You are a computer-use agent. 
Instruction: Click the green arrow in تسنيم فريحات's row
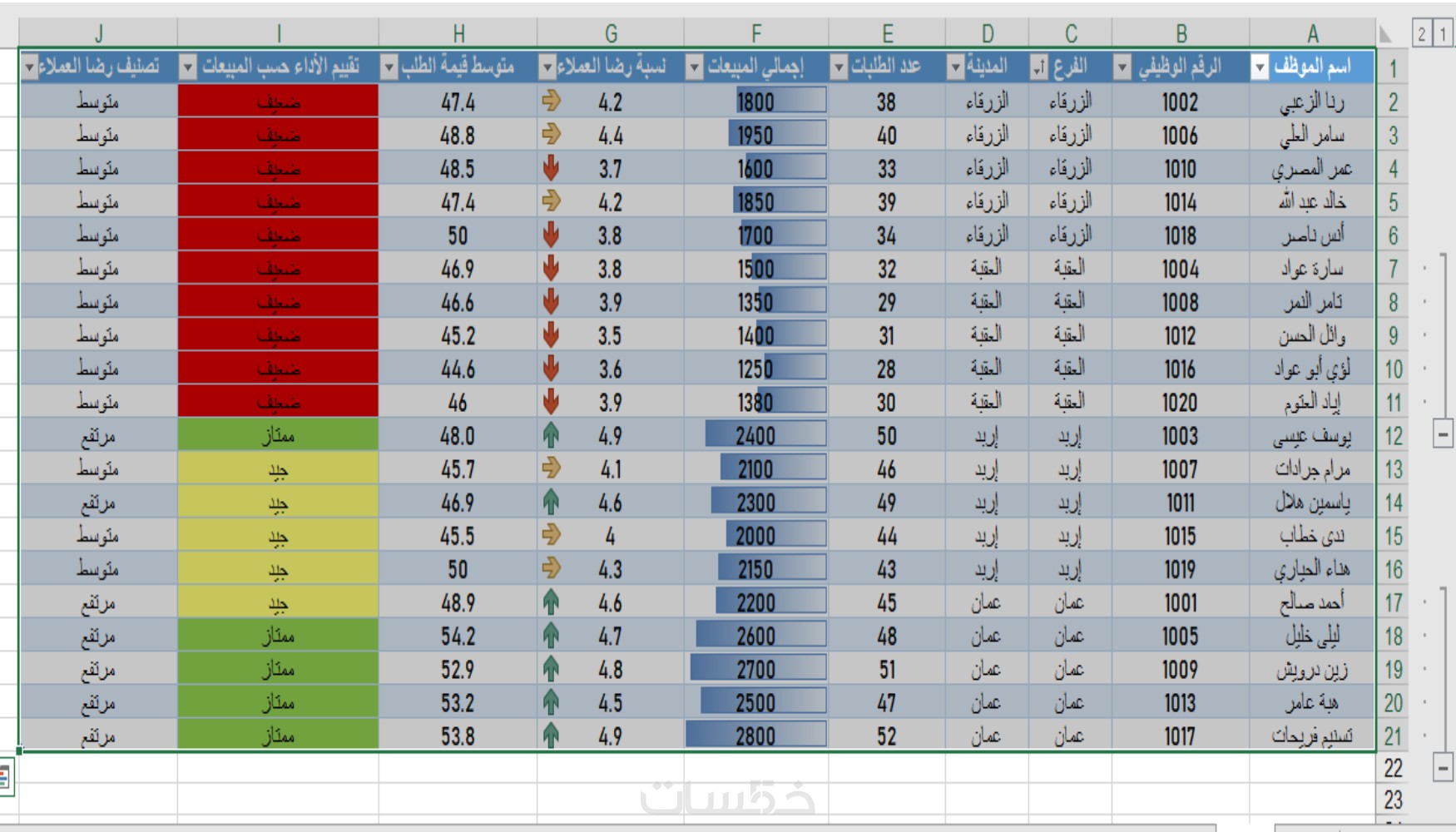click(x=551, y=735)
